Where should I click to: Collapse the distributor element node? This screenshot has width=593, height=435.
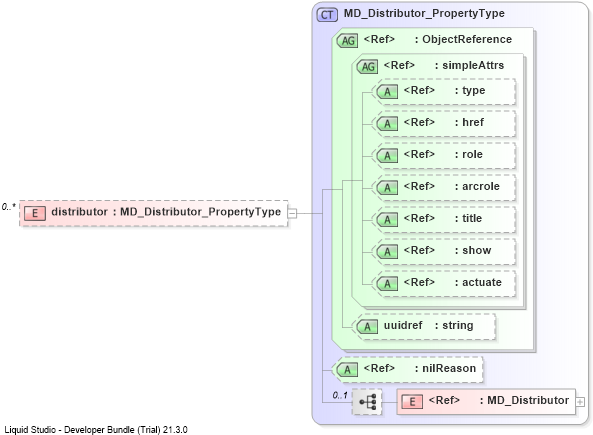(292, 213)
